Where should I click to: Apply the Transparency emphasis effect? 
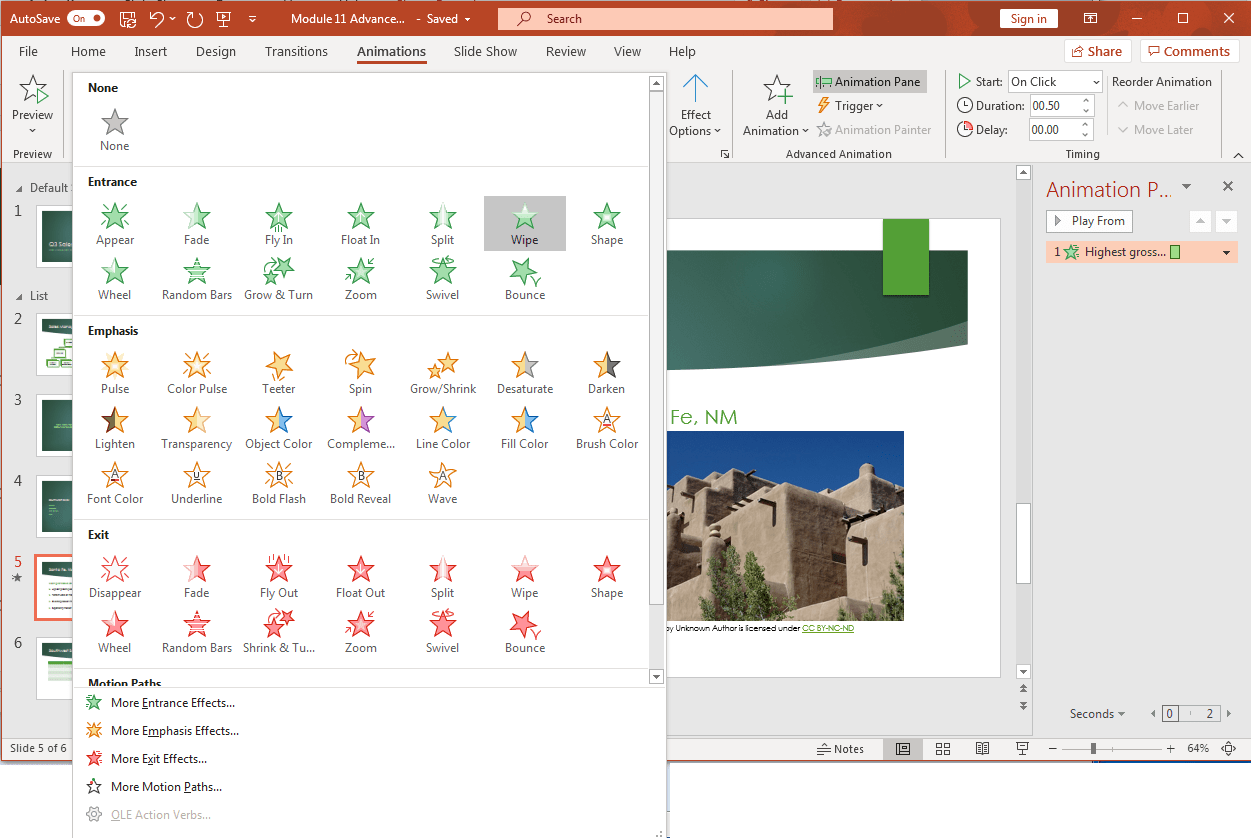tap(197, 428)
